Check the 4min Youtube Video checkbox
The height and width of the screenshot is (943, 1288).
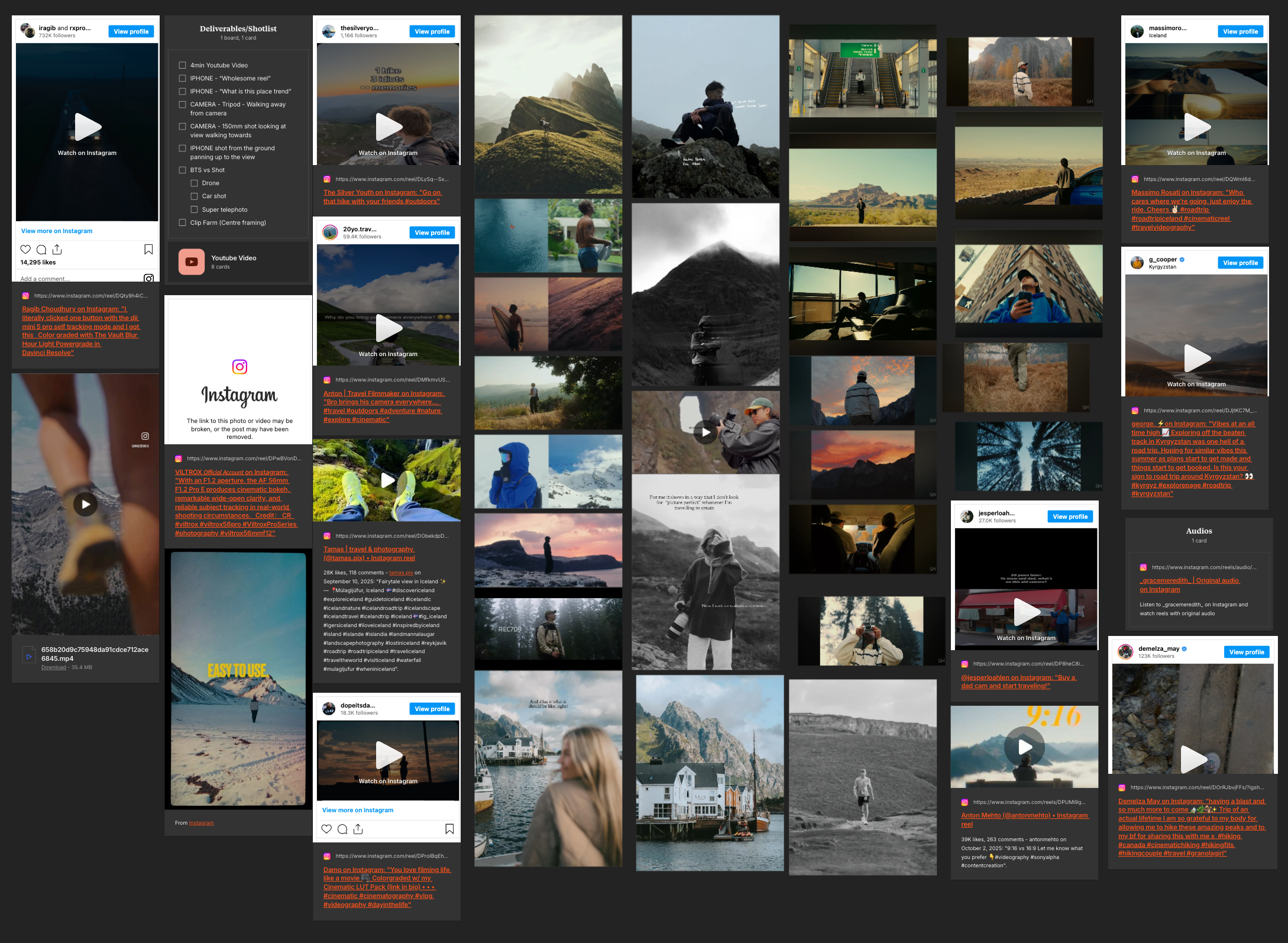tap(183, 66)
